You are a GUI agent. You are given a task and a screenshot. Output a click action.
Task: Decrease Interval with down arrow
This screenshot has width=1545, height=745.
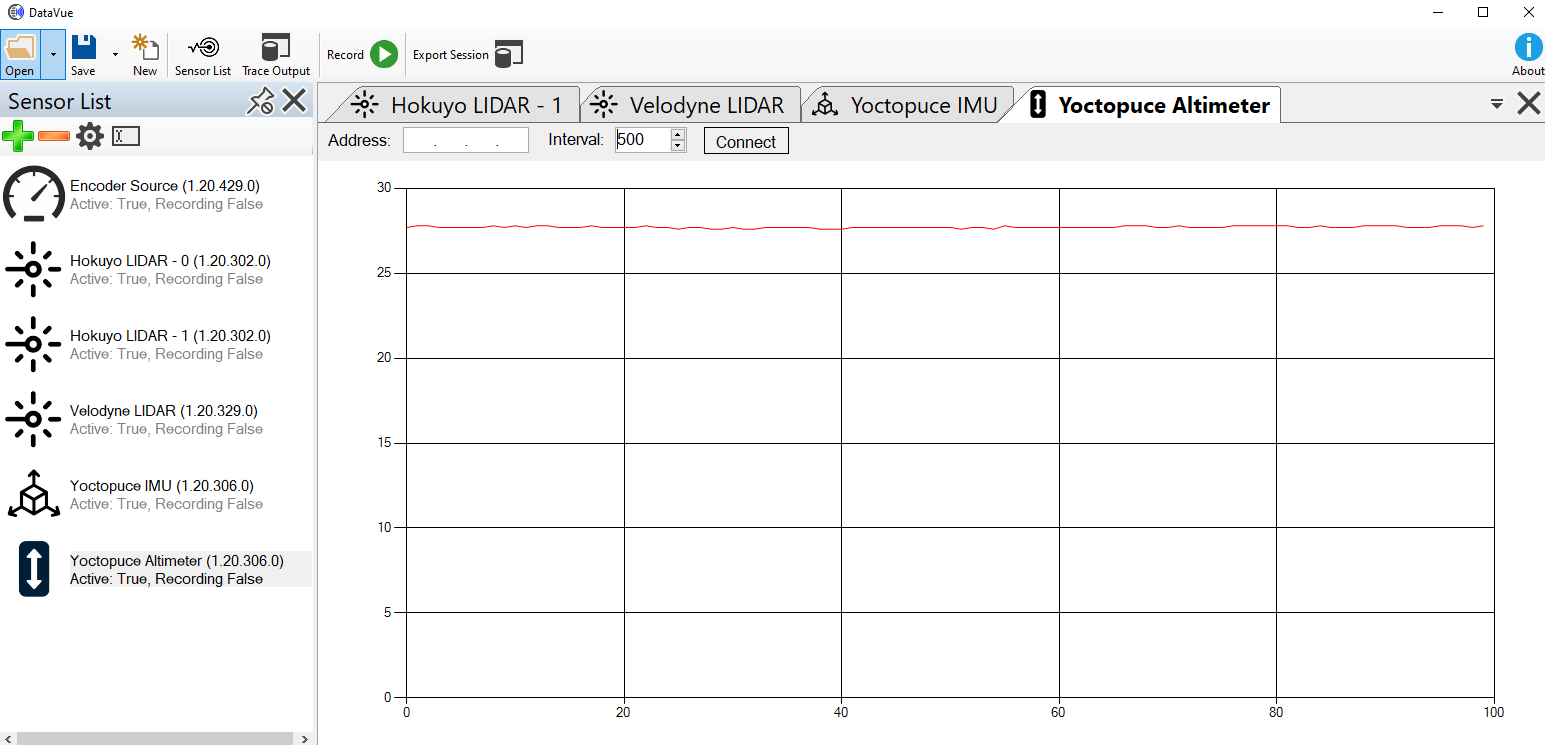(x=678, y=146)
